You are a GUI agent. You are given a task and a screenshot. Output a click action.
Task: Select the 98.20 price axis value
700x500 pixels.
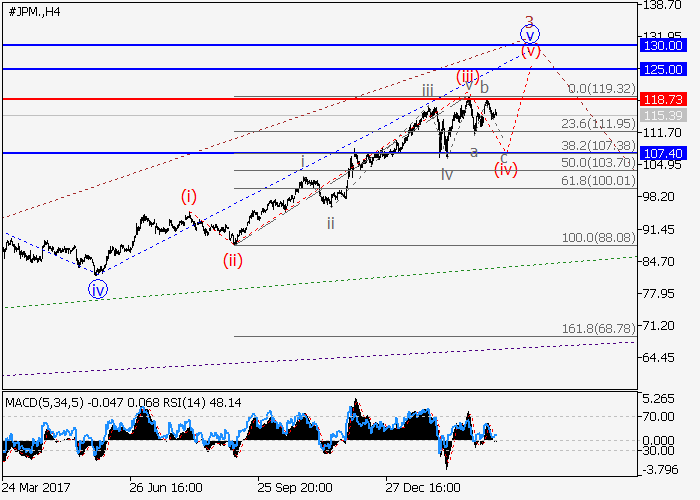click(658, 196)
